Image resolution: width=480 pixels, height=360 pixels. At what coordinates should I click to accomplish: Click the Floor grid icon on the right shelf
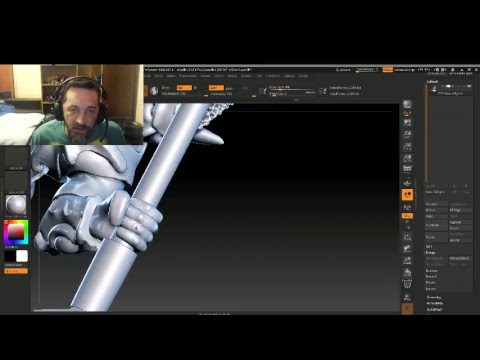tap(407, 183)
